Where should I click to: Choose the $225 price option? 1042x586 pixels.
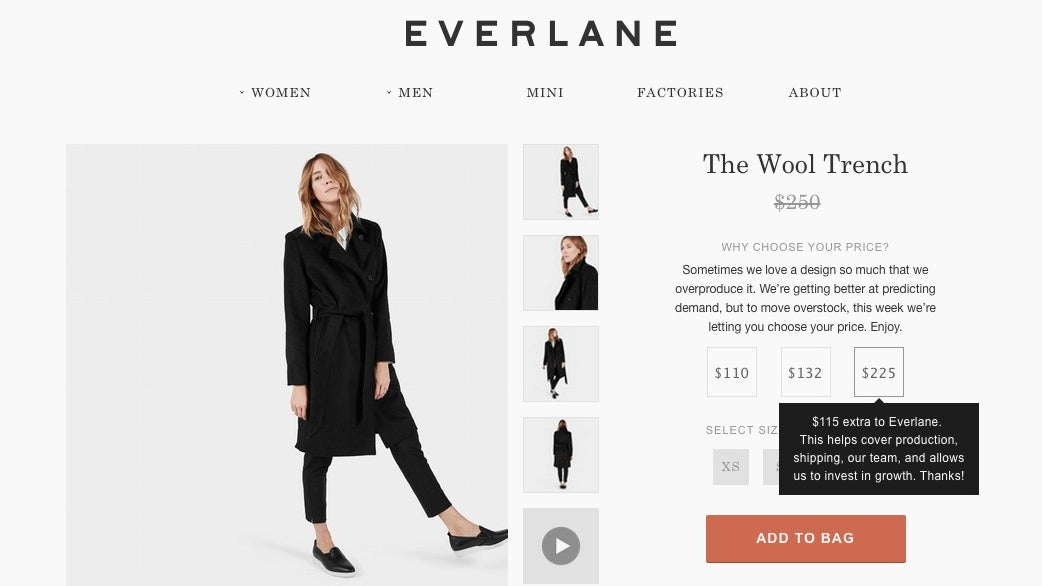[x=879, y=372]
